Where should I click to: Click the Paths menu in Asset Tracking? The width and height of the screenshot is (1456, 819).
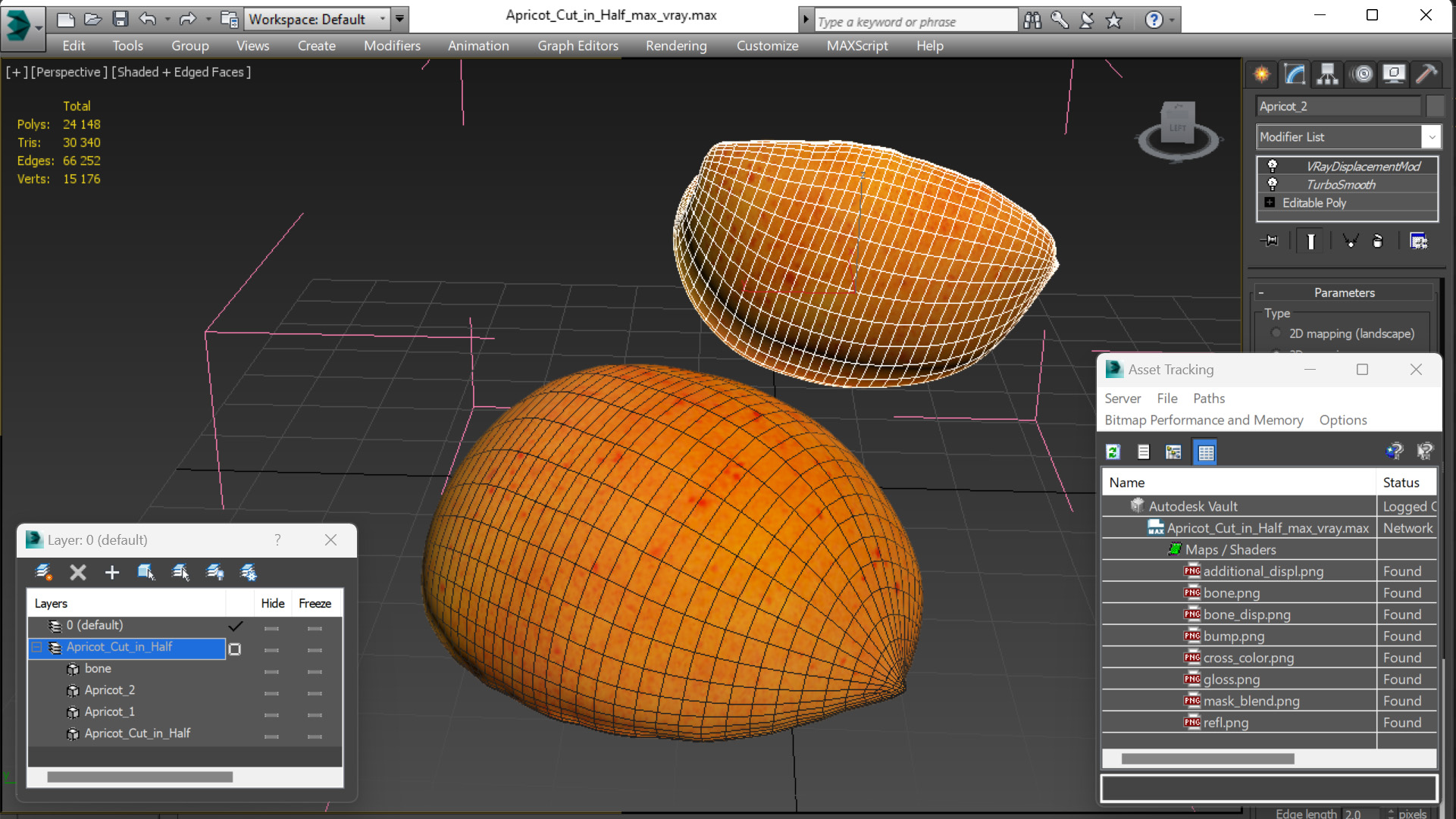click(1208, 399)
